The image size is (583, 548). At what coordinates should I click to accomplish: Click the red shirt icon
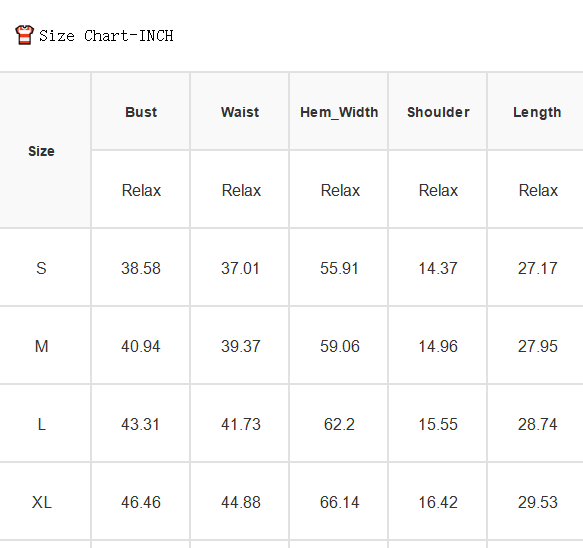(x=25, y=35)
